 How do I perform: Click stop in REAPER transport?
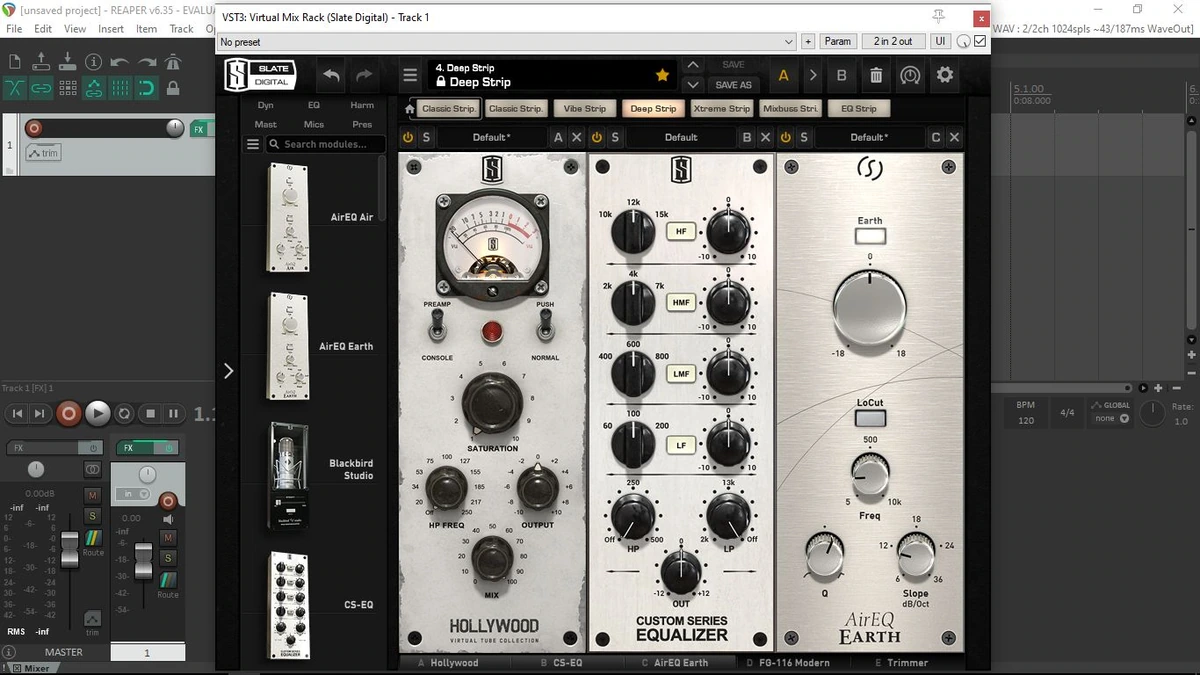[150, 413]
